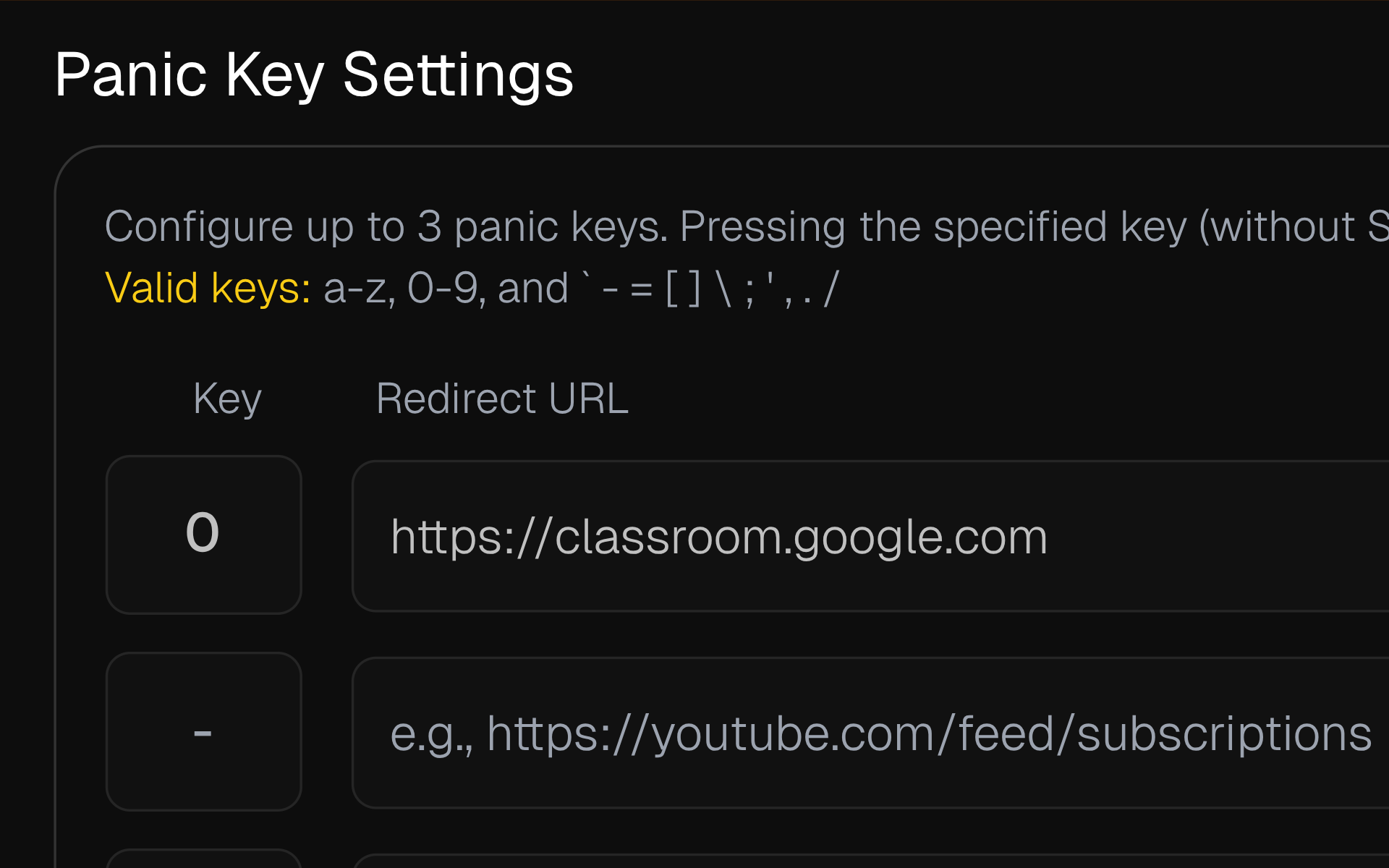This screenshot has width=1389, height=868.
Task: Click the yellow "Valid keys:" label
Action: click(208, 288)
